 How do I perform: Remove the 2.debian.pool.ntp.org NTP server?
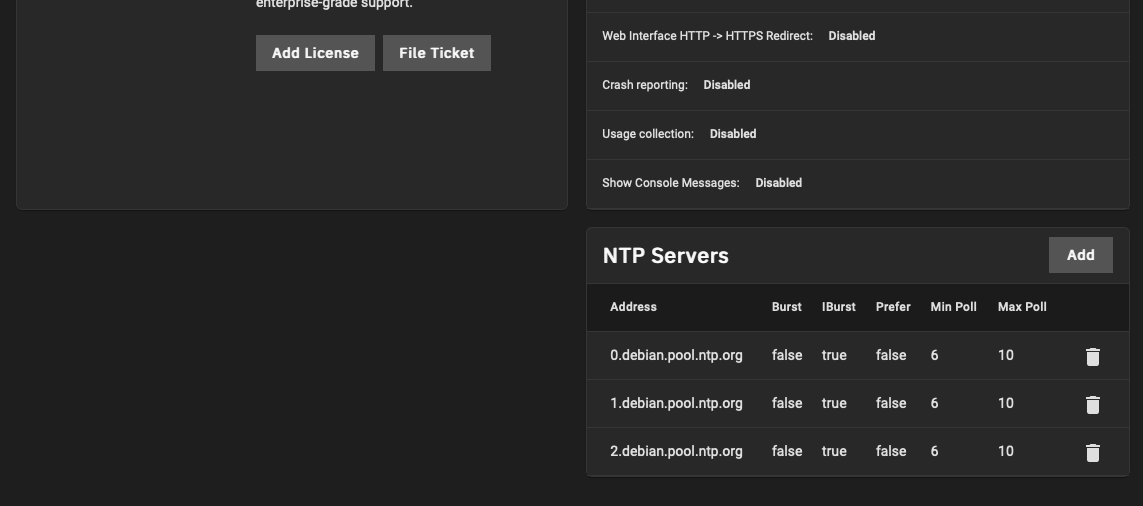click(x=1092, y=452)
